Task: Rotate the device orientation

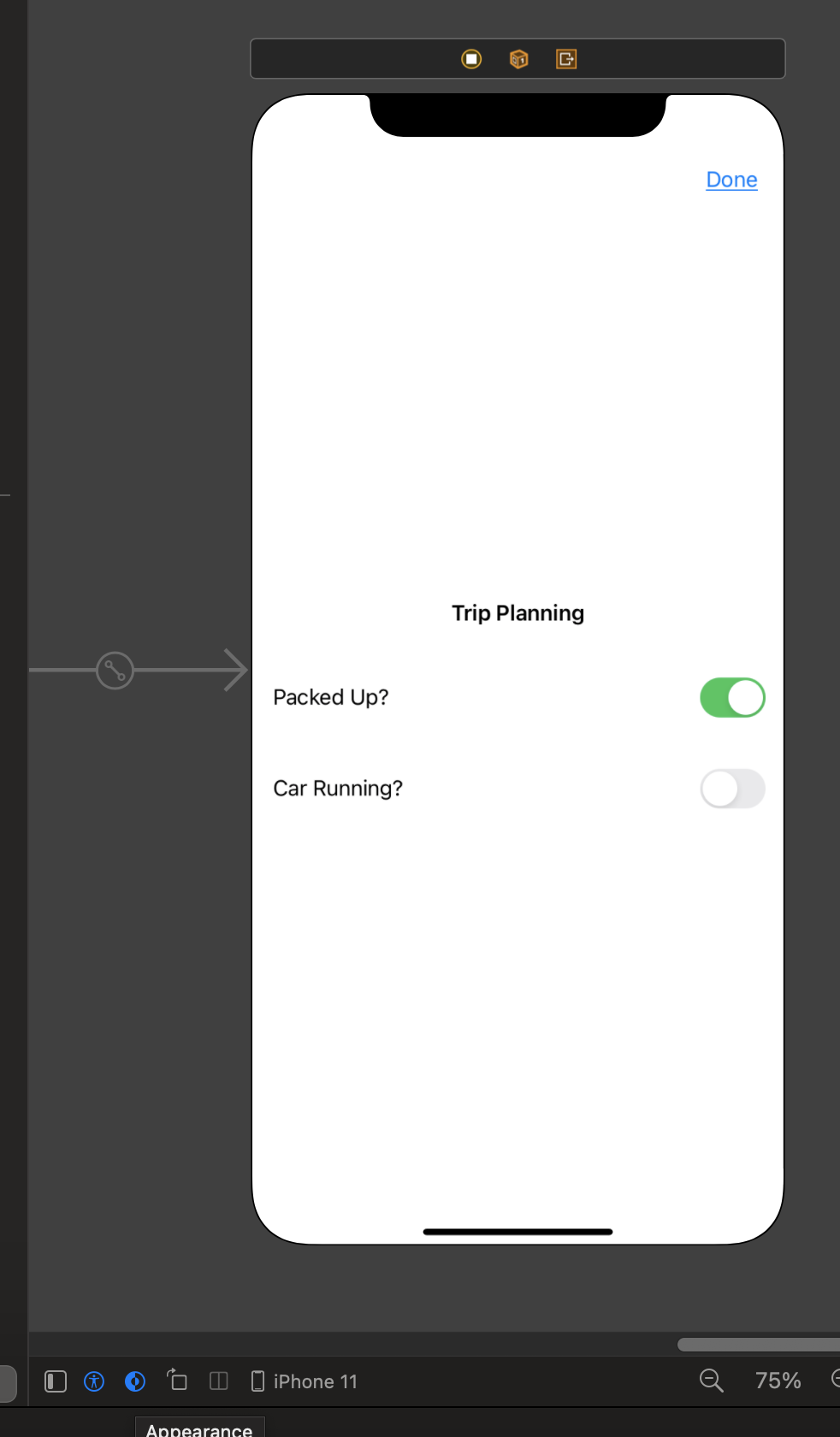Action: point(177,1381)
